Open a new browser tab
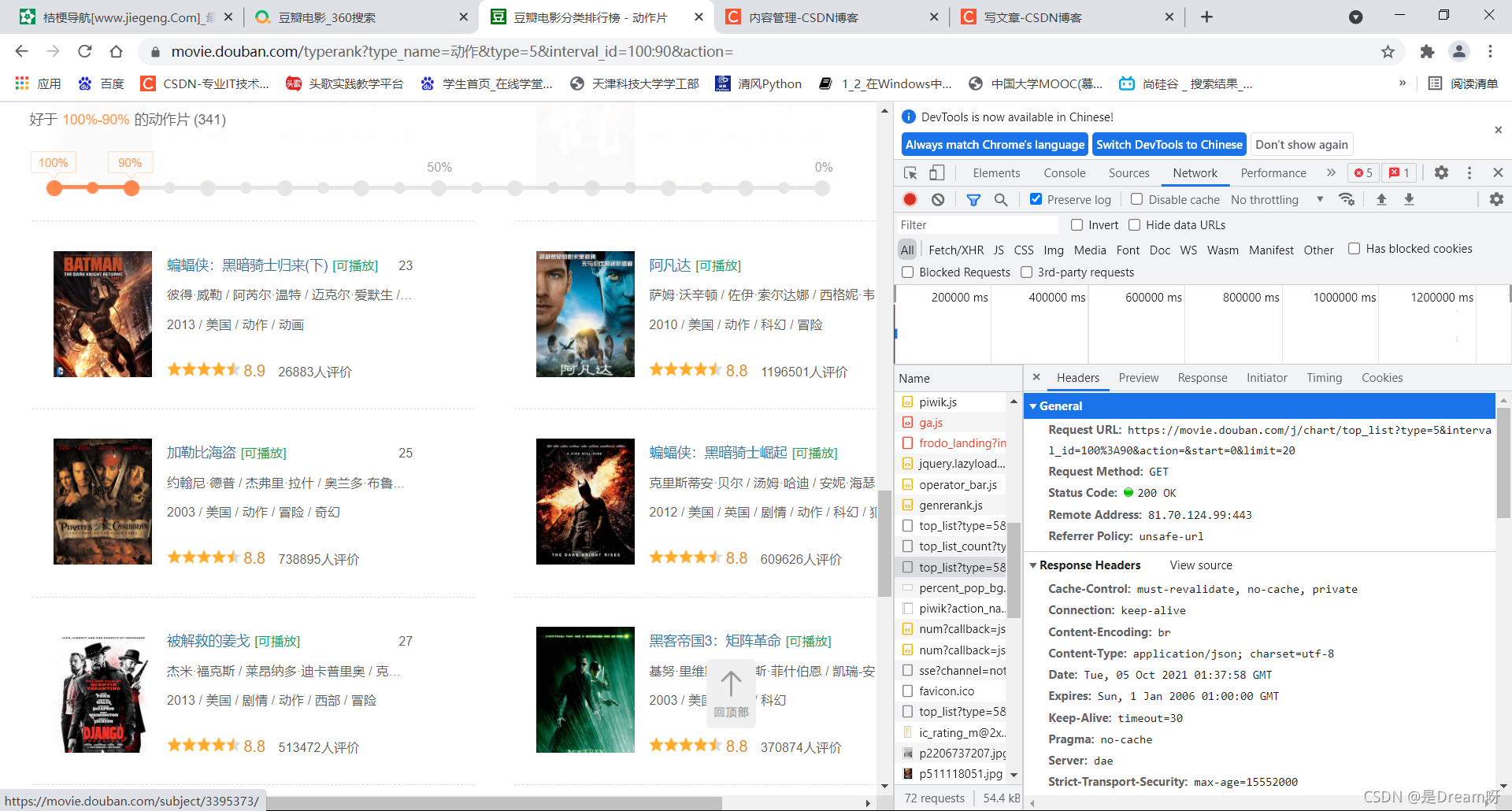This screenshot has height=811, width=1512. 1206,17
